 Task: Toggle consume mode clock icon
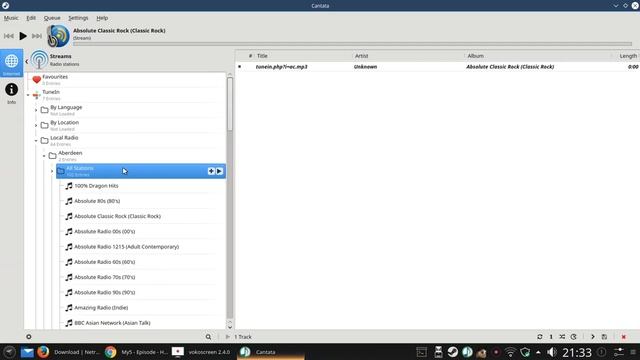(x=573, y=337)
